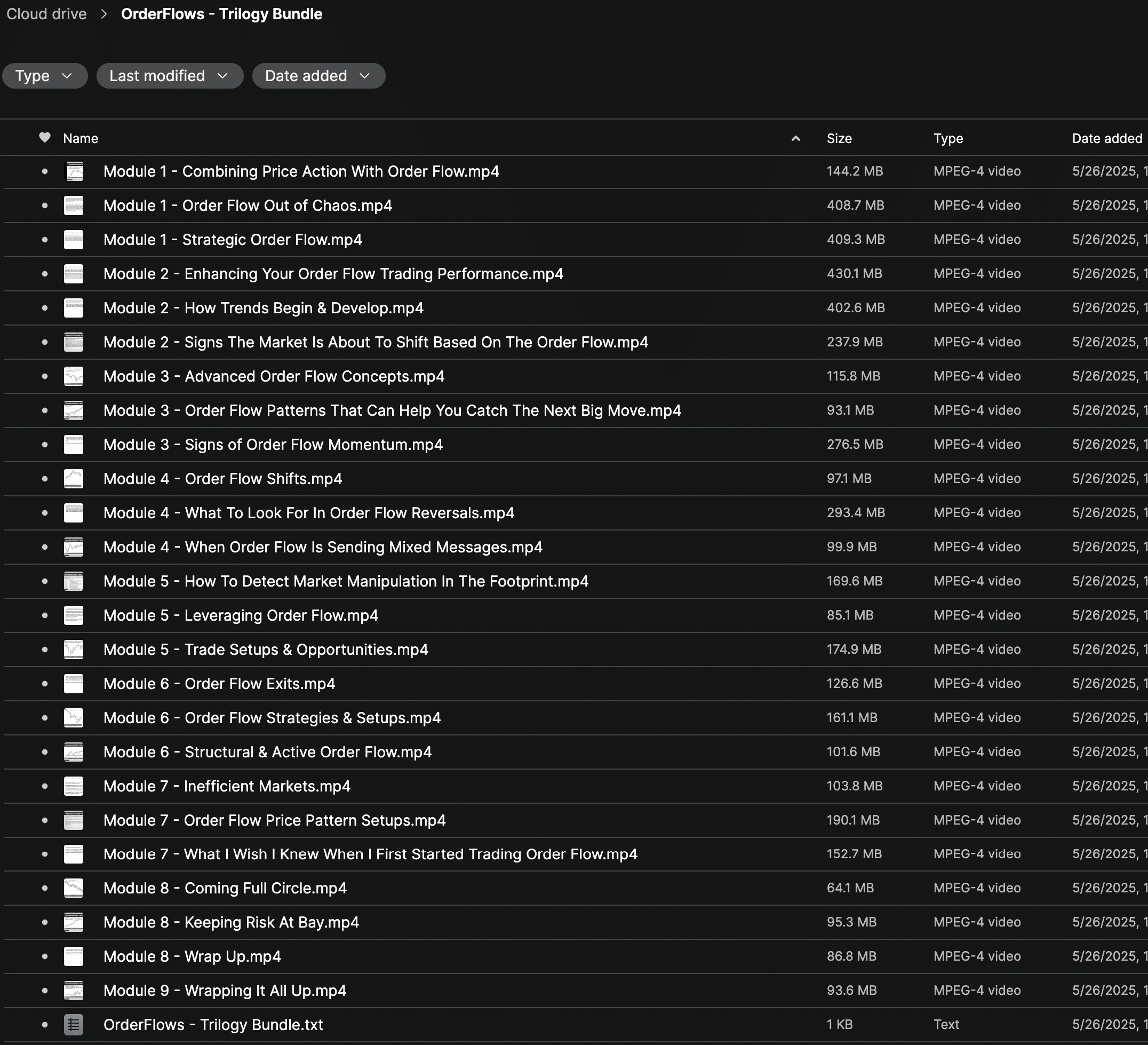Viewport: 1148px width, 1045px height.
Task: Click thumbnail icon for Module 9 Wrapping It All Up
Action: [x=74, y=991]
